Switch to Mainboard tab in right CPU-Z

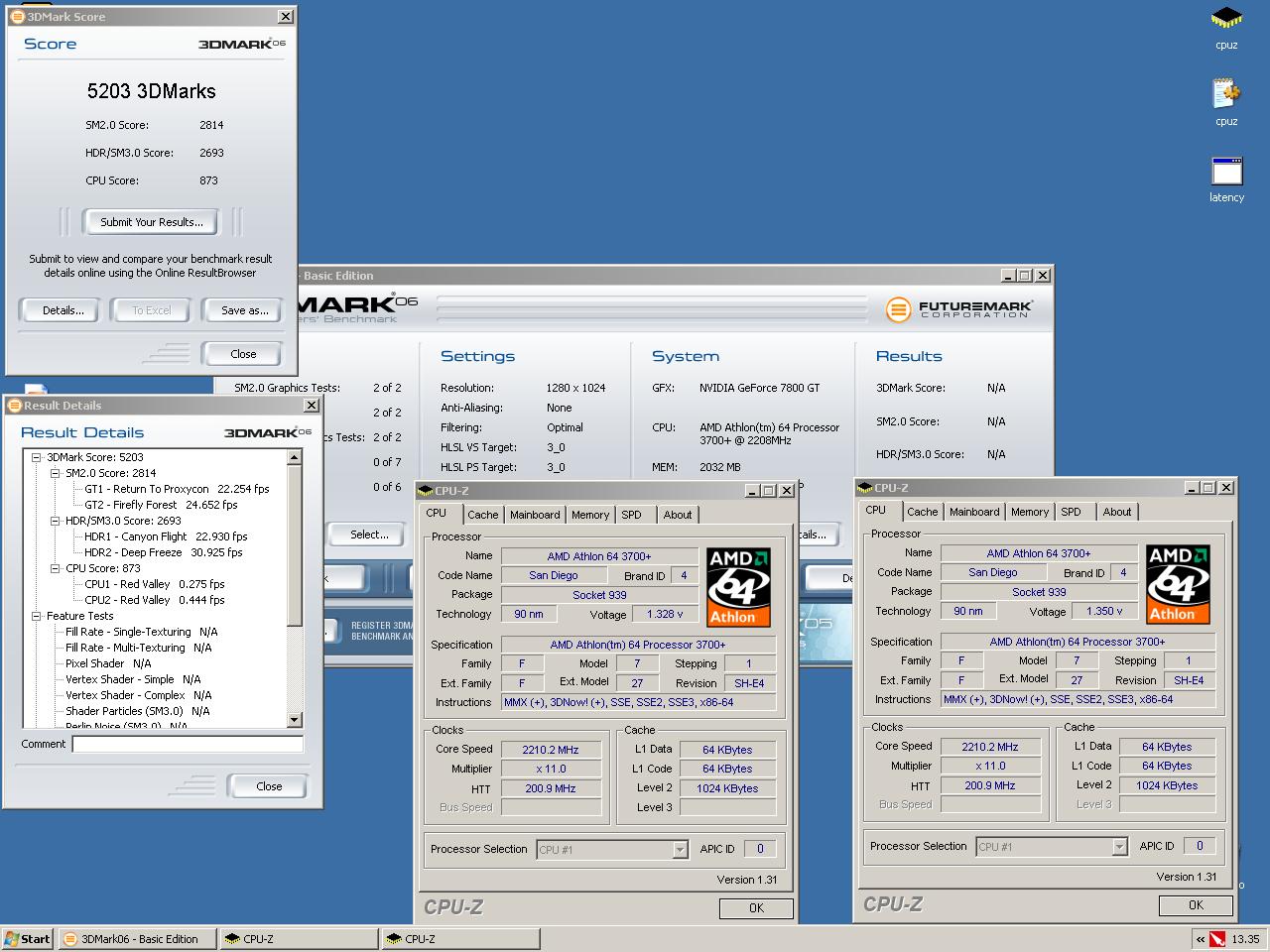(974, 512)
